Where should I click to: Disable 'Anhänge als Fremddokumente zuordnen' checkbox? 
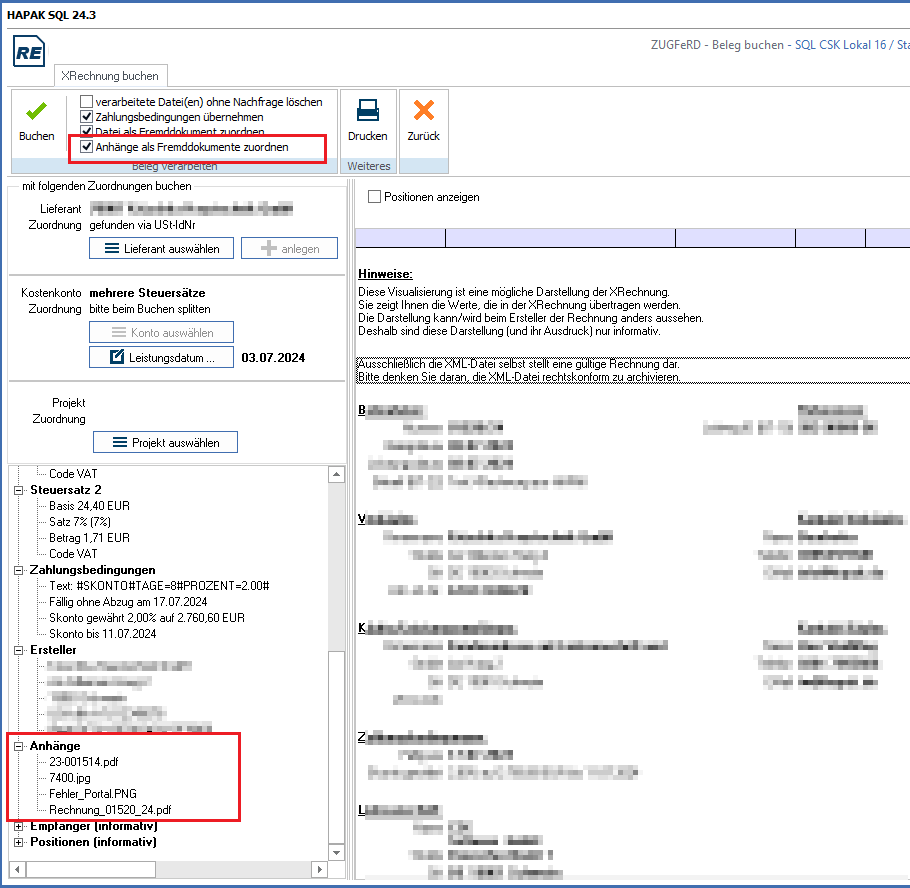(x=87, y=147)
